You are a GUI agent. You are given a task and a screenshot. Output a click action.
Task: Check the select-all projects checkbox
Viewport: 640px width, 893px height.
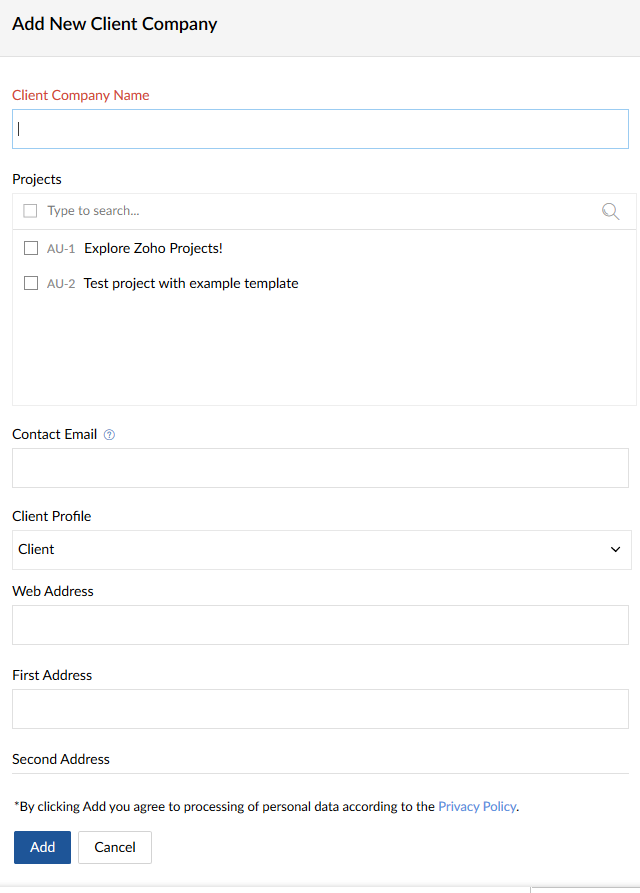tap(30, 211)
